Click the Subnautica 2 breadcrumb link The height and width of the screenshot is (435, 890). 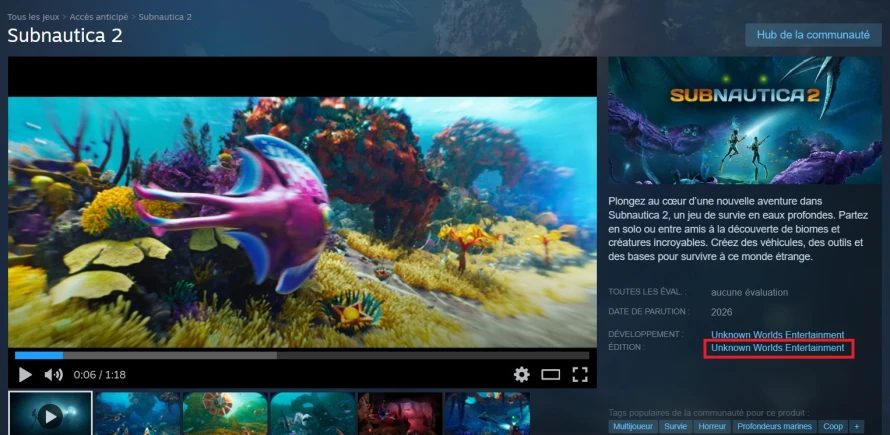165,17
